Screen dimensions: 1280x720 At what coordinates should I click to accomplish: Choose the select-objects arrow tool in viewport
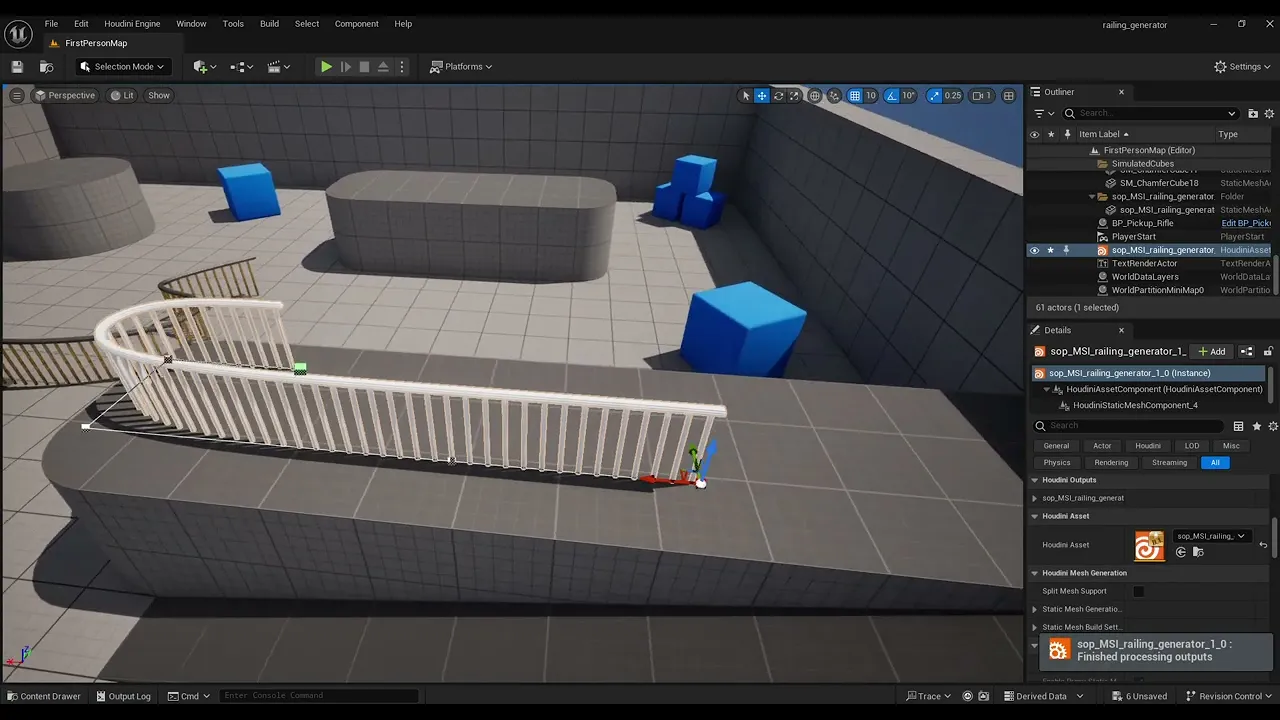point(745,96)
